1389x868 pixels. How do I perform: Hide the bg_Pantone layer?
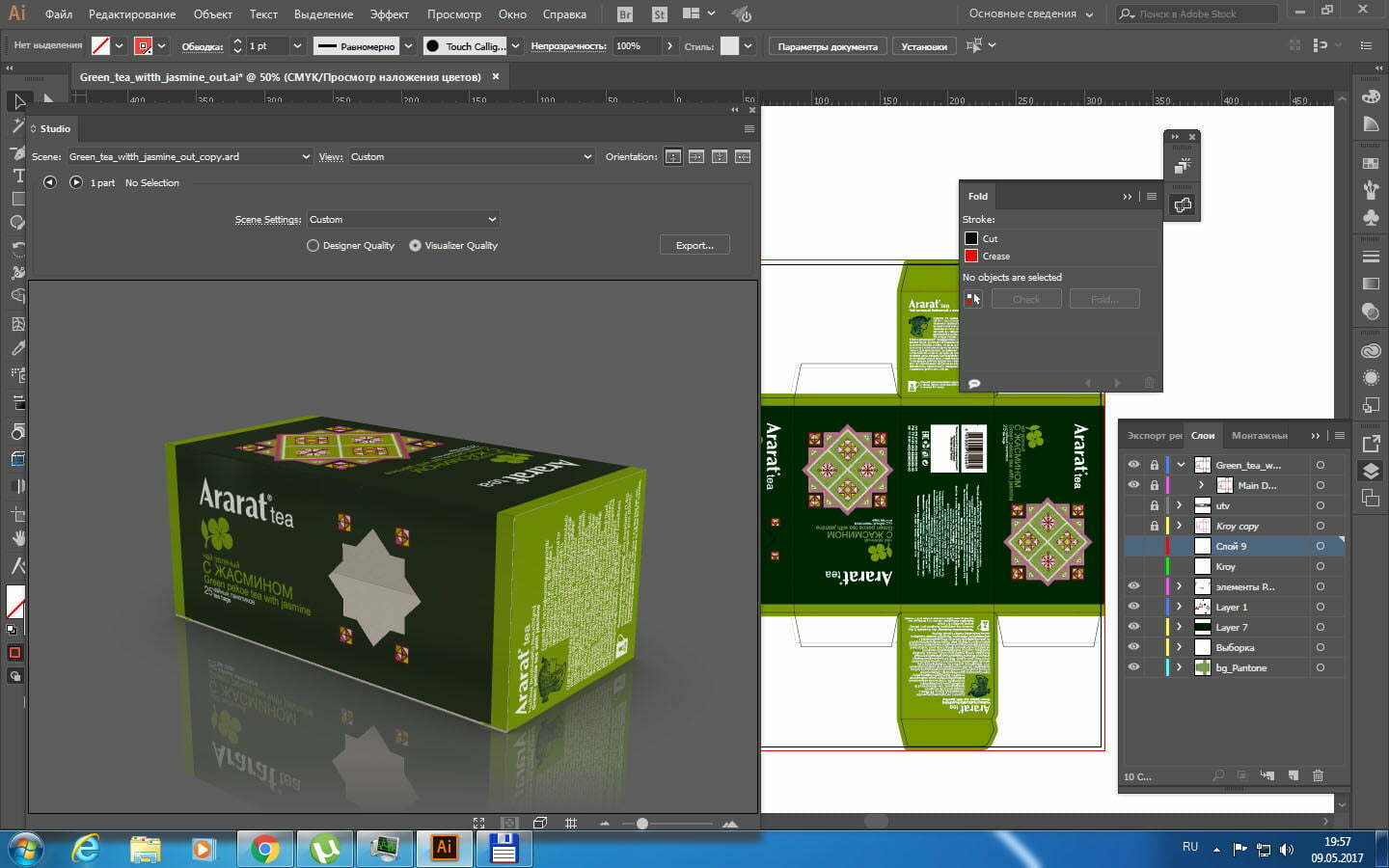point(1133,667)
